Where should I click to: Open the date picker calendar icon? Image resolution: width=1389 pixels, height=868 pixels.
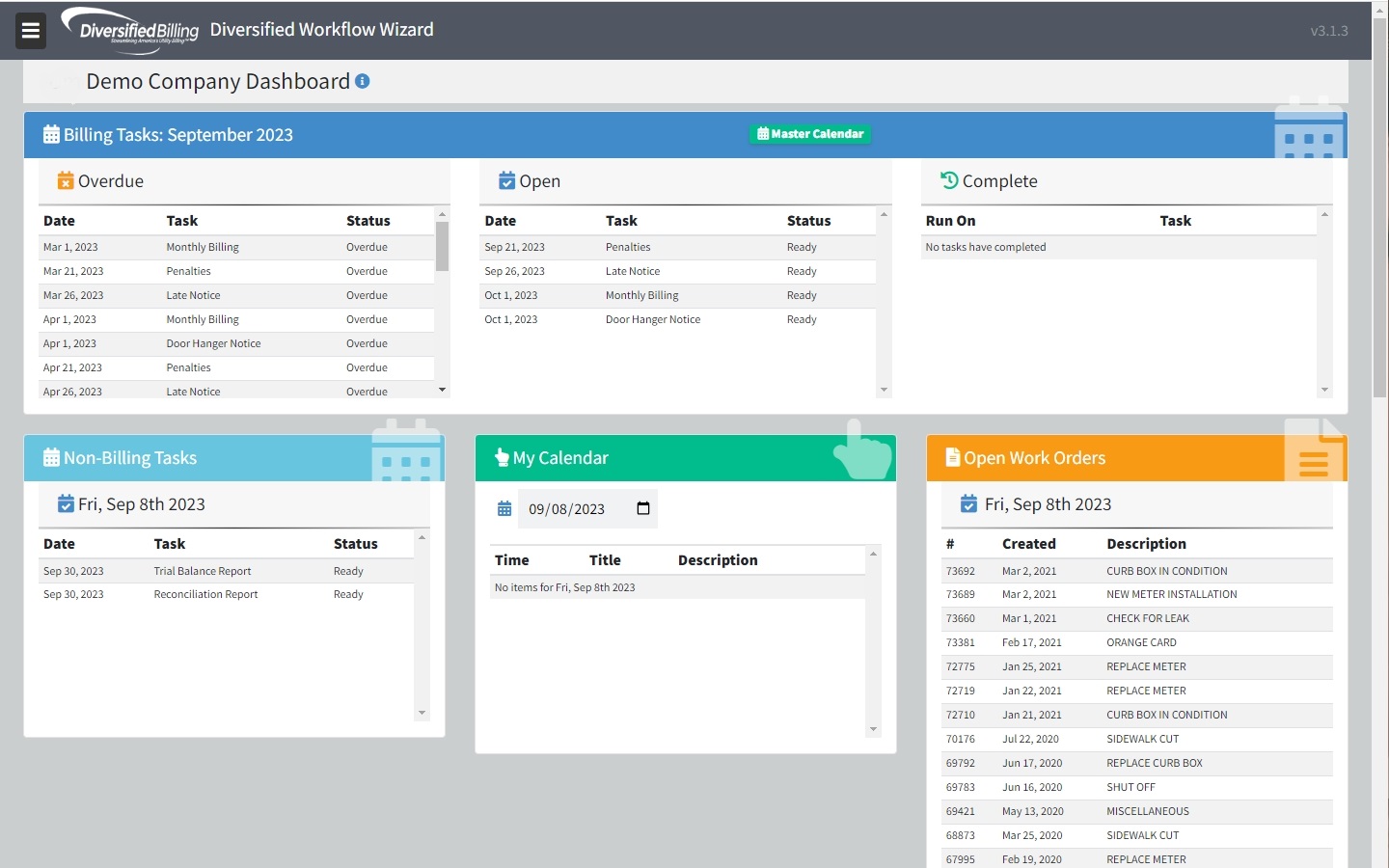tap(643, 508)
